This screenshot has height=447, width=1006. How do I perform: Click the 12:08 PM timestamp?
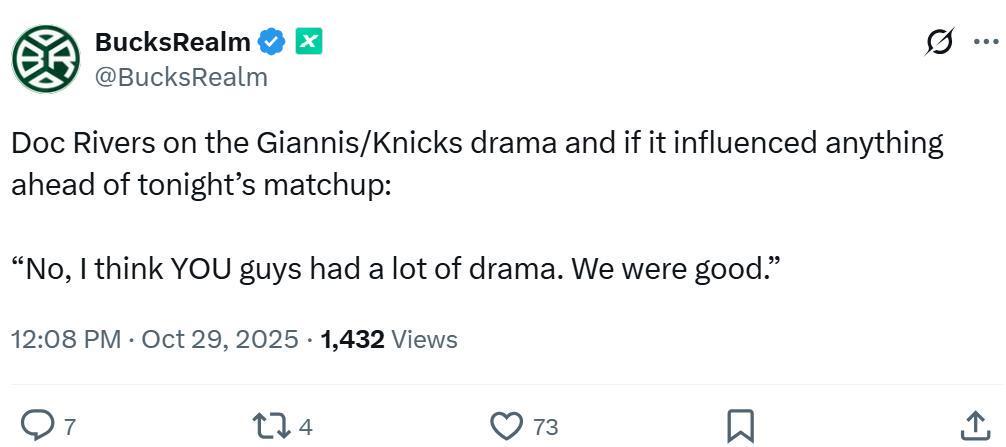66,339
